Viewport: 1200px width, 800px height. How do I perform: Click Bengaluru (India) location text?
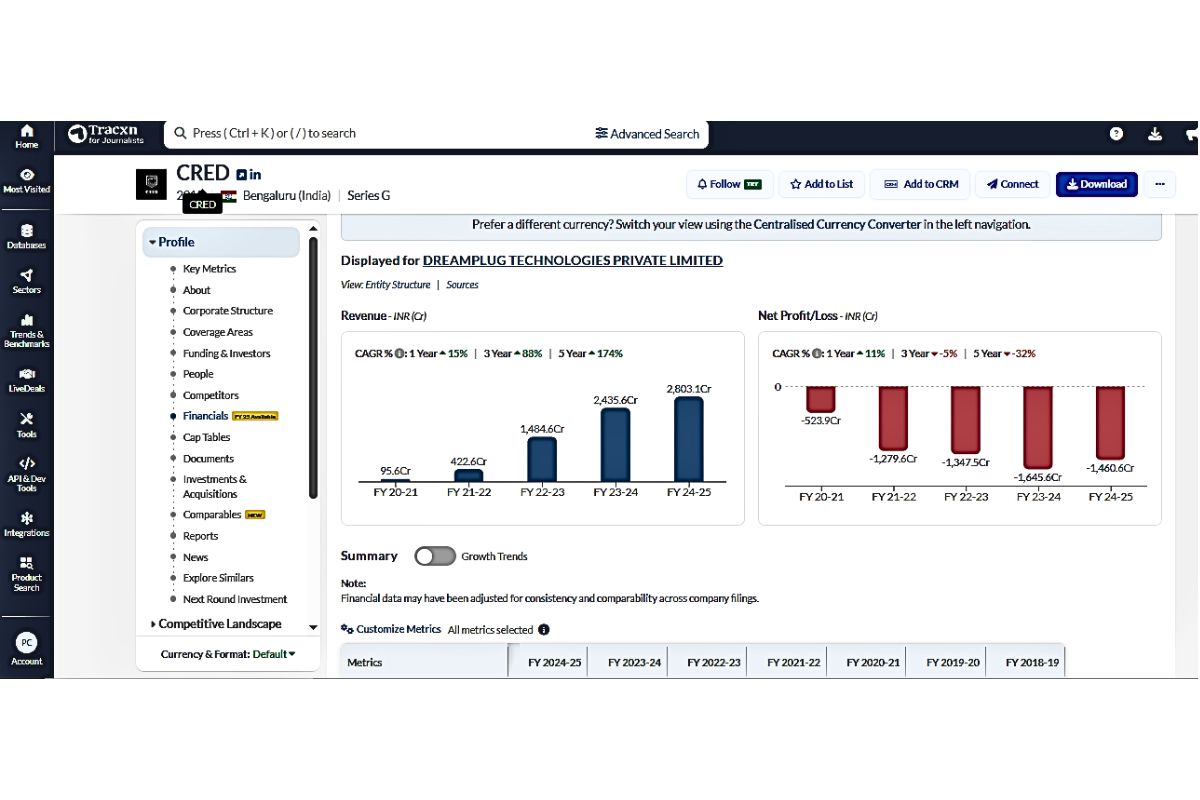coord(286,195)
